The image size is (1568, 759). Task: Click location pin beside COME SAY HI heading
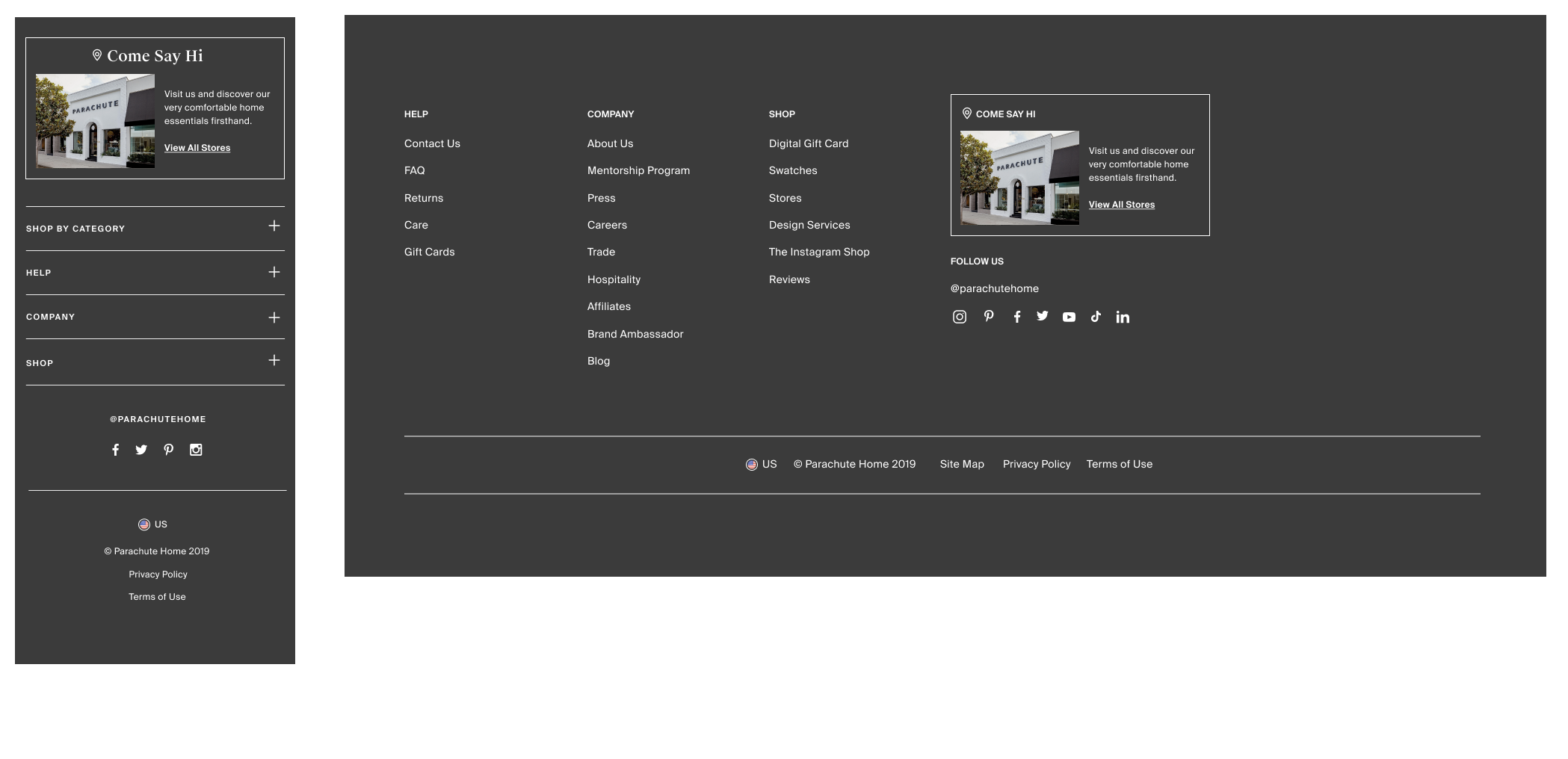click(967, 114)
